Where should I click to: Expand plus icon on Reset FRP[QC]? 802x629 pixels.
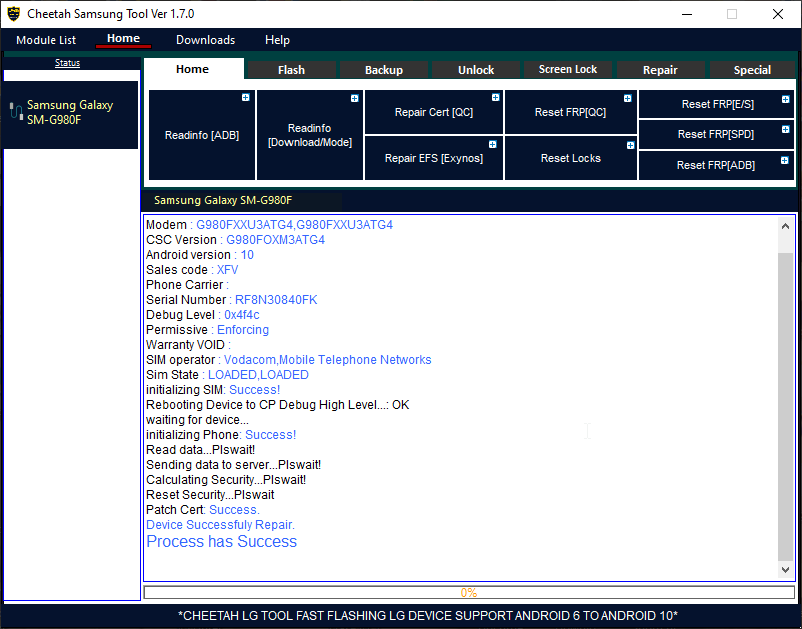pyautogui.click(x=628, y=98)
